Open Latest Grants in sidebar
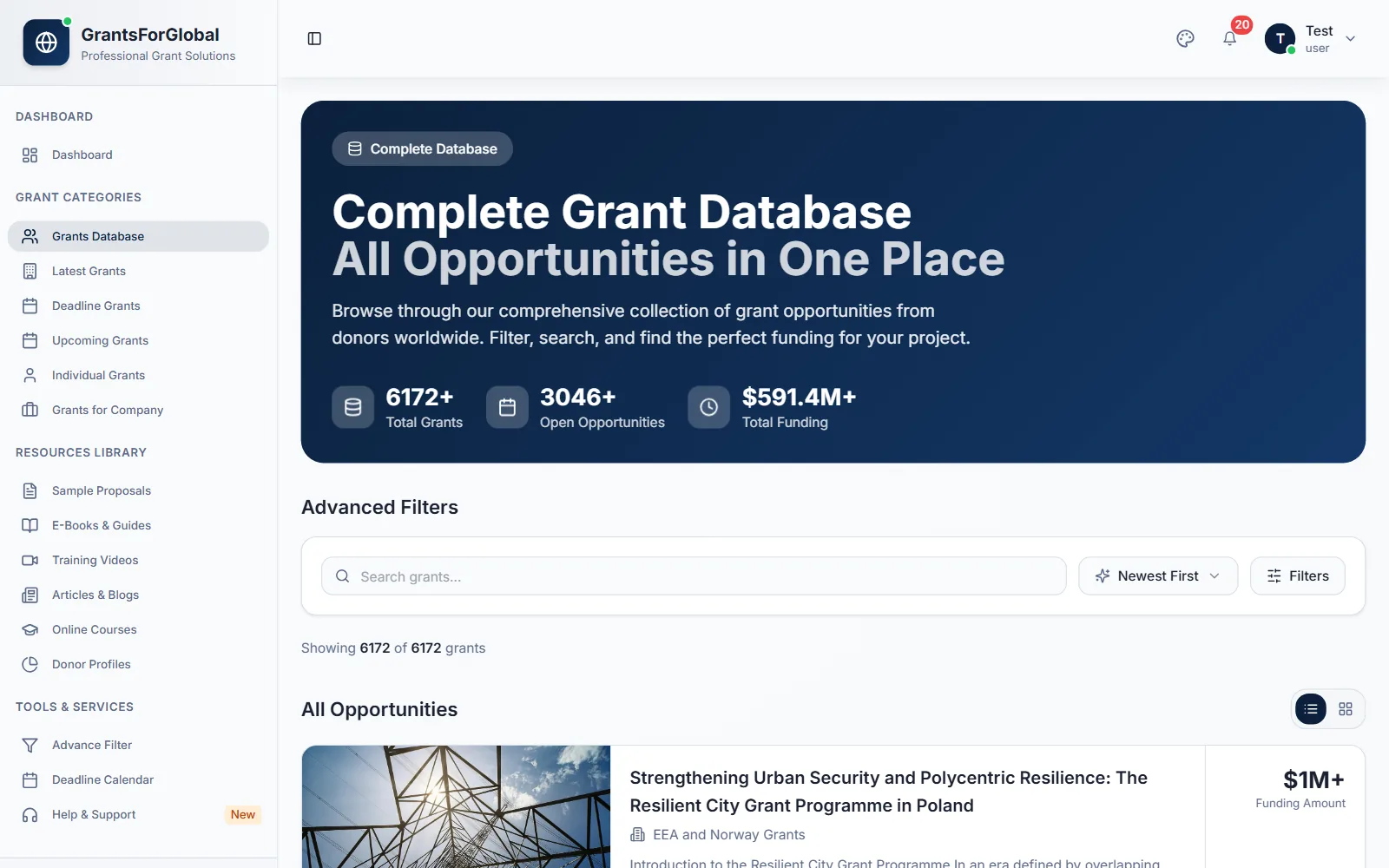Image resolution: width=1389 pixels, height=868 pixels. [138, 271]
